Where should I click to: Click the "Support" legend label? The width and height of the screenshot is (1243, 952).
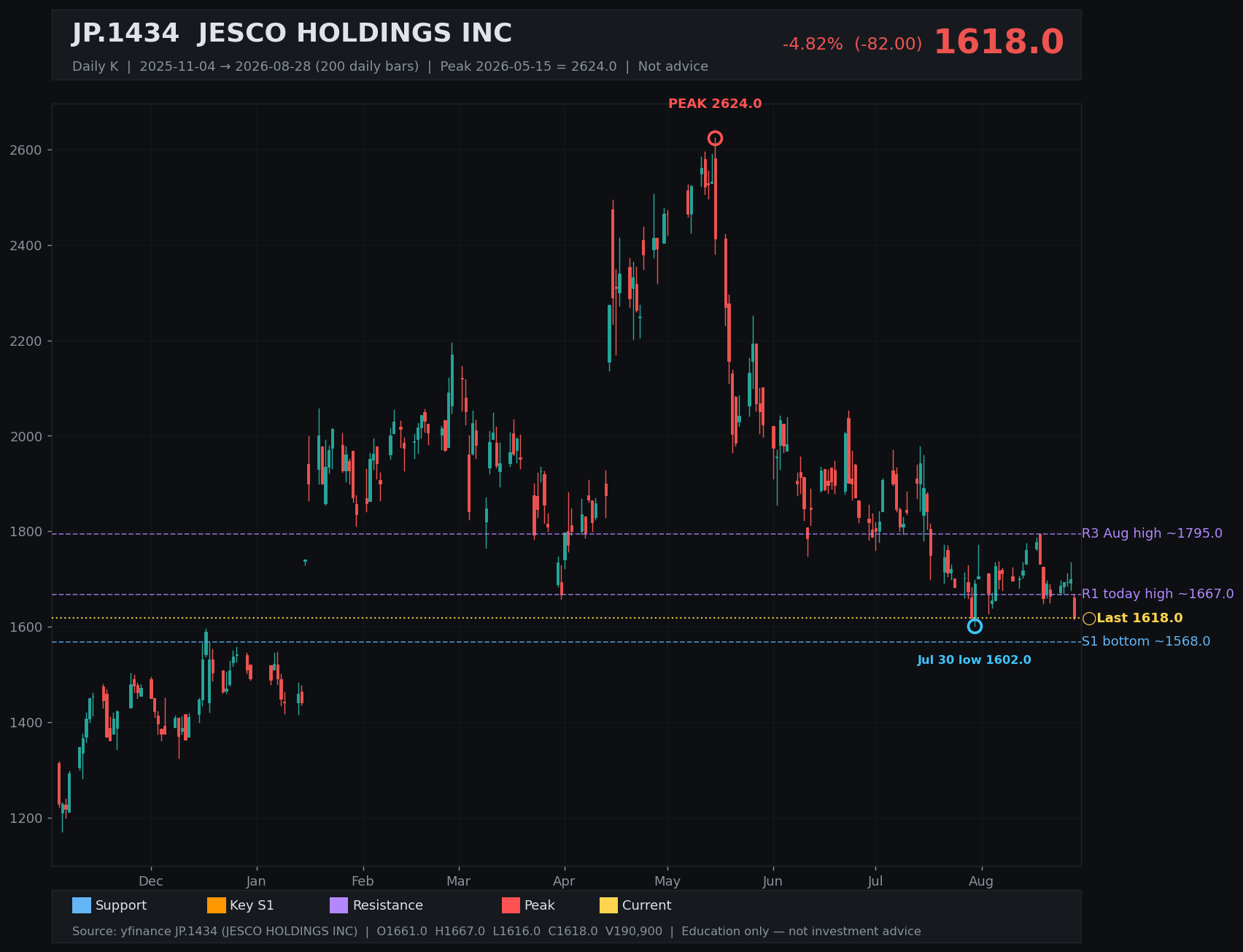(121, 905)
